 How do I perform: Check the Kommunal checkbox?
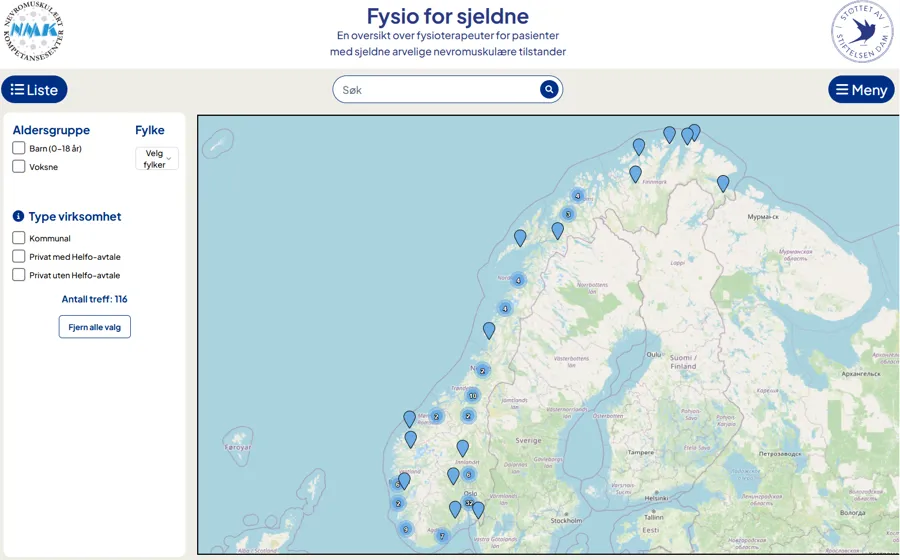19,238
